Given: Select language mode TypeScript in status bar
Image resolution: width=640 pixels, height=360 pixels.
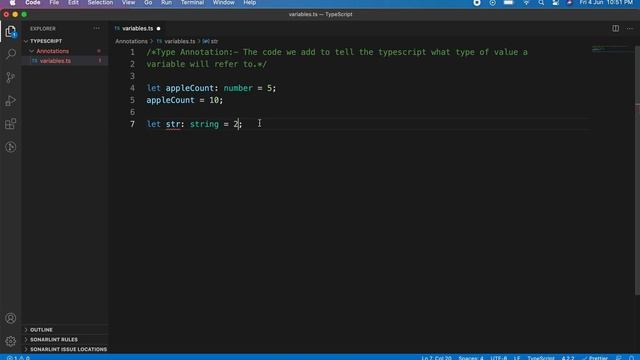Looking at the screenshot, I should click(x=541, y=358).
